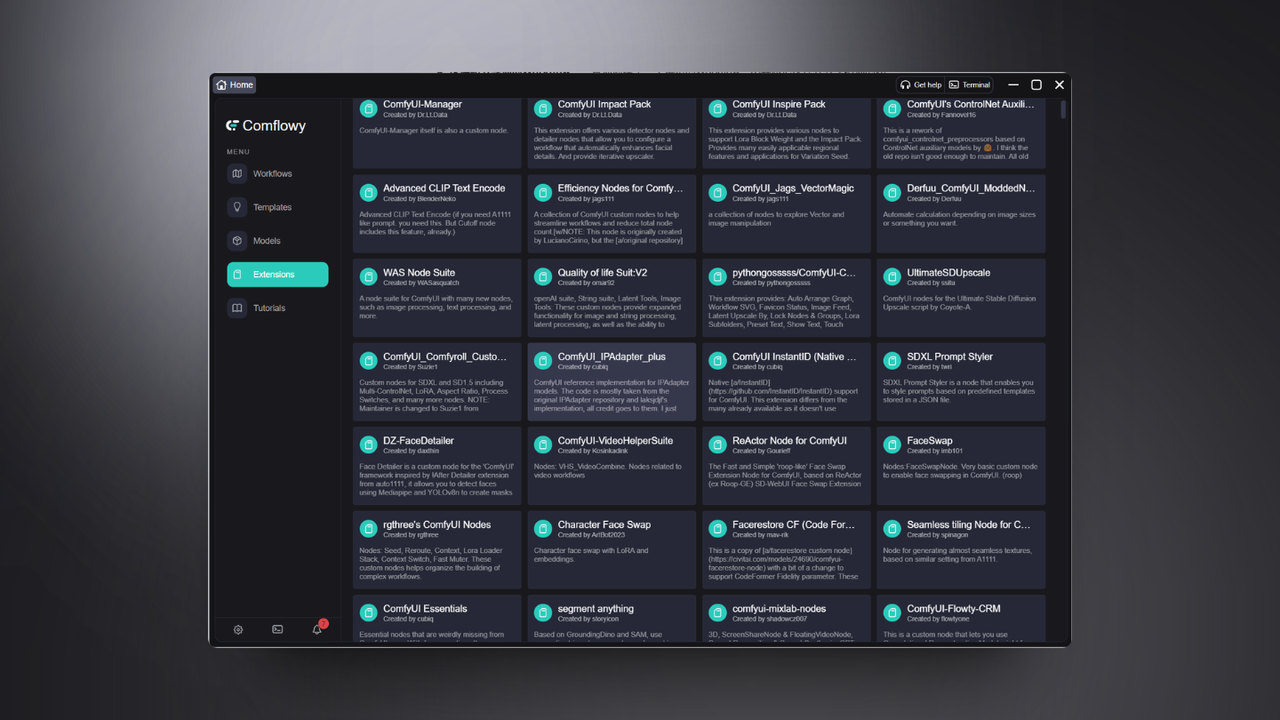This screenshot has width=1280, height=720.
Task: Click the FaceSwap extension icon
Action: click(892, 444)
